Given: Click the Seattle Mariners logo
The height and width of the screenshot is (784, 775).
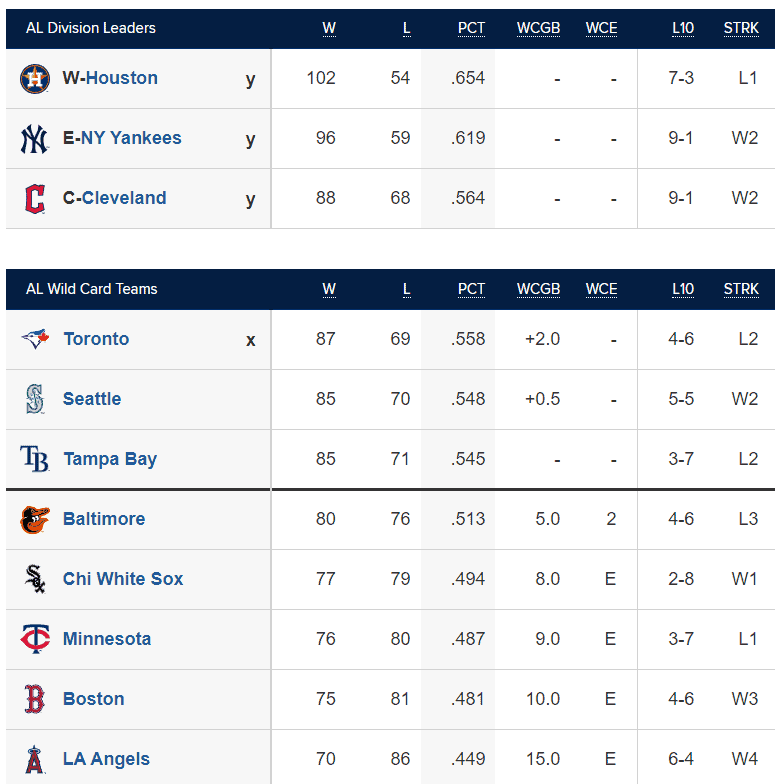Looking at the screenshot, I should click(x=34, y=398).
